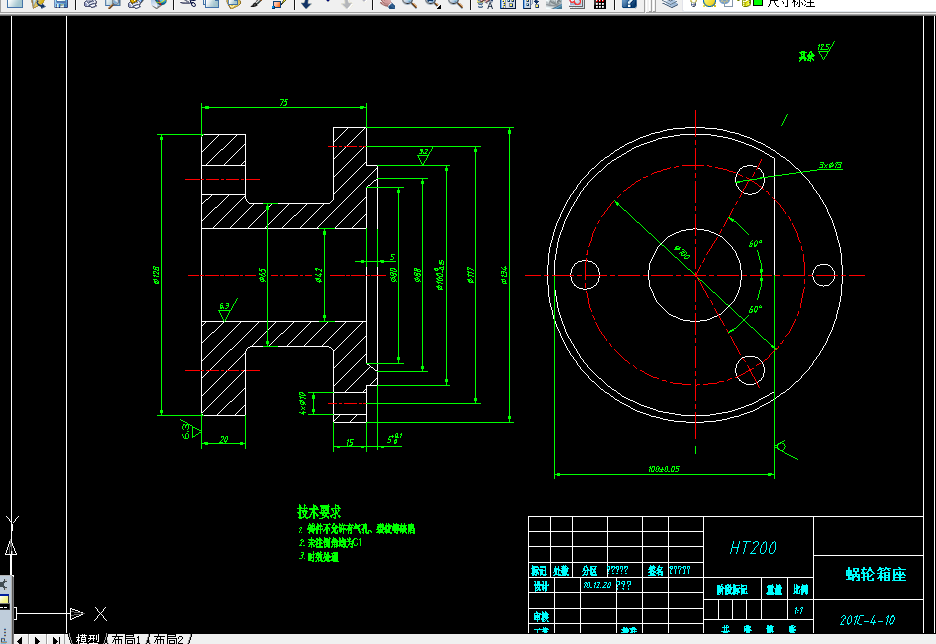Select the Zoom Realtime magnifier
Viewport: 936px width, 644px height.
point(410,3)
